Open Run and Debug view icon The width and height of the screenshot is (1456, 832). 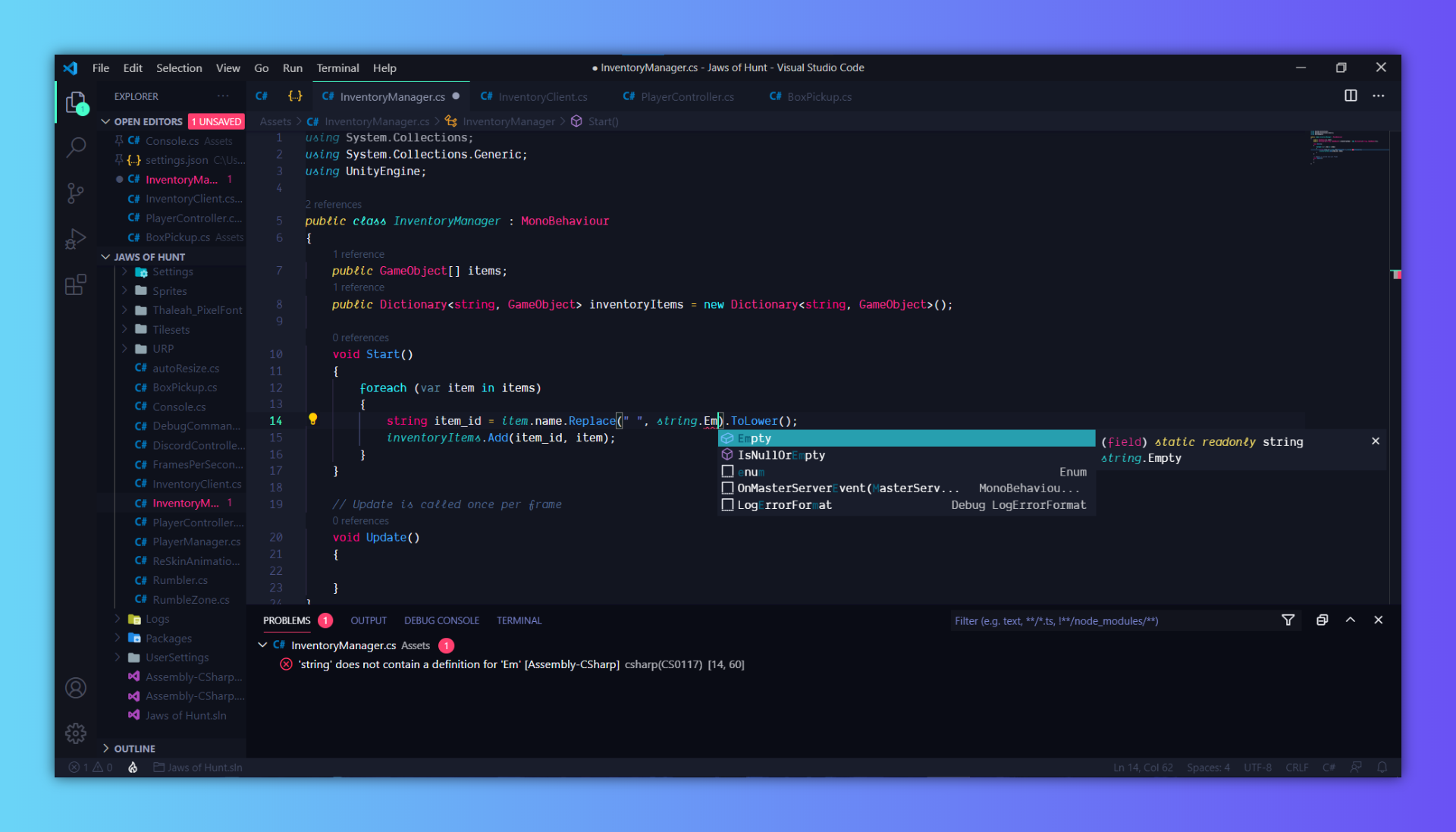(76, 239)
